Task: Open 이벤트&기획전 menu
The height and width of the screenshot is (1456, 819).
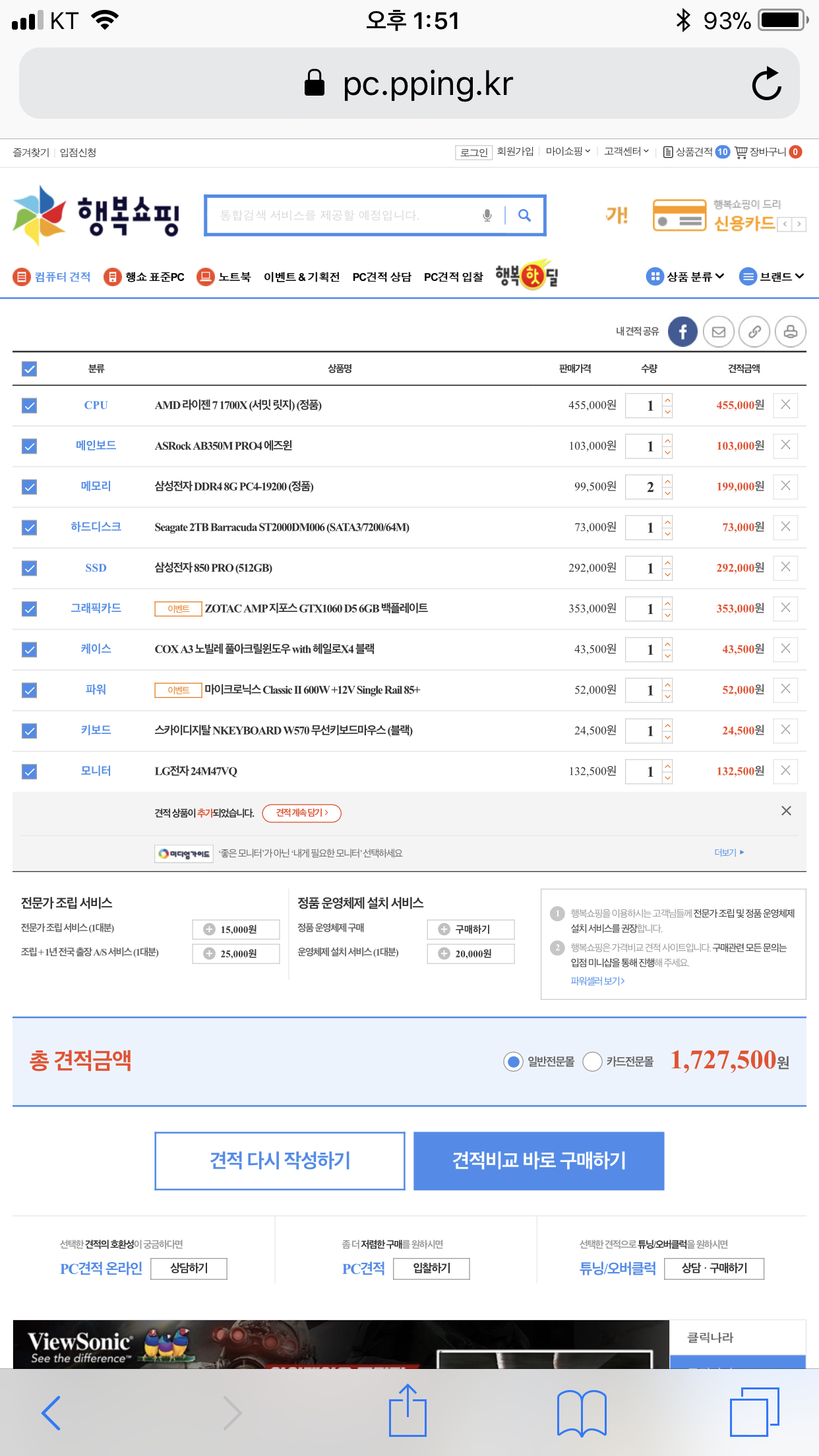Action: click(x=301, y=277)
